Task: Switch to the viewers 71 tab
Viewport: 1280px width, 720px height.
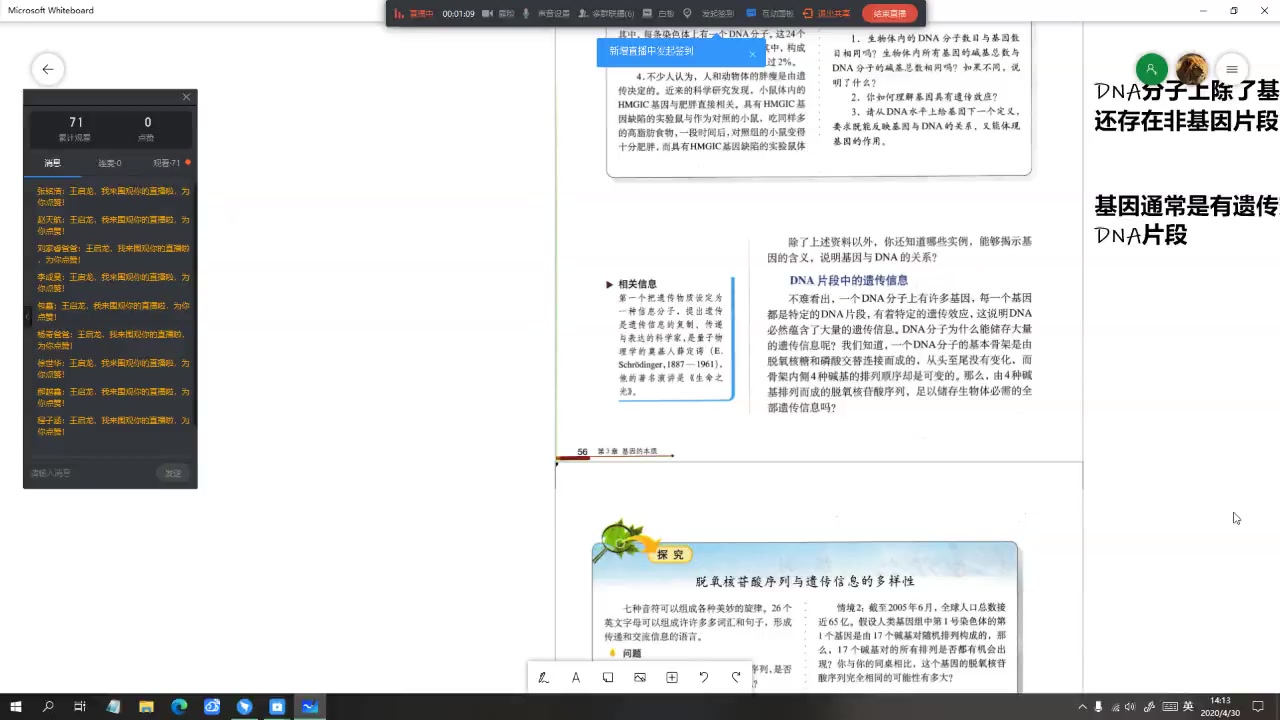Action: click(167, 163)
